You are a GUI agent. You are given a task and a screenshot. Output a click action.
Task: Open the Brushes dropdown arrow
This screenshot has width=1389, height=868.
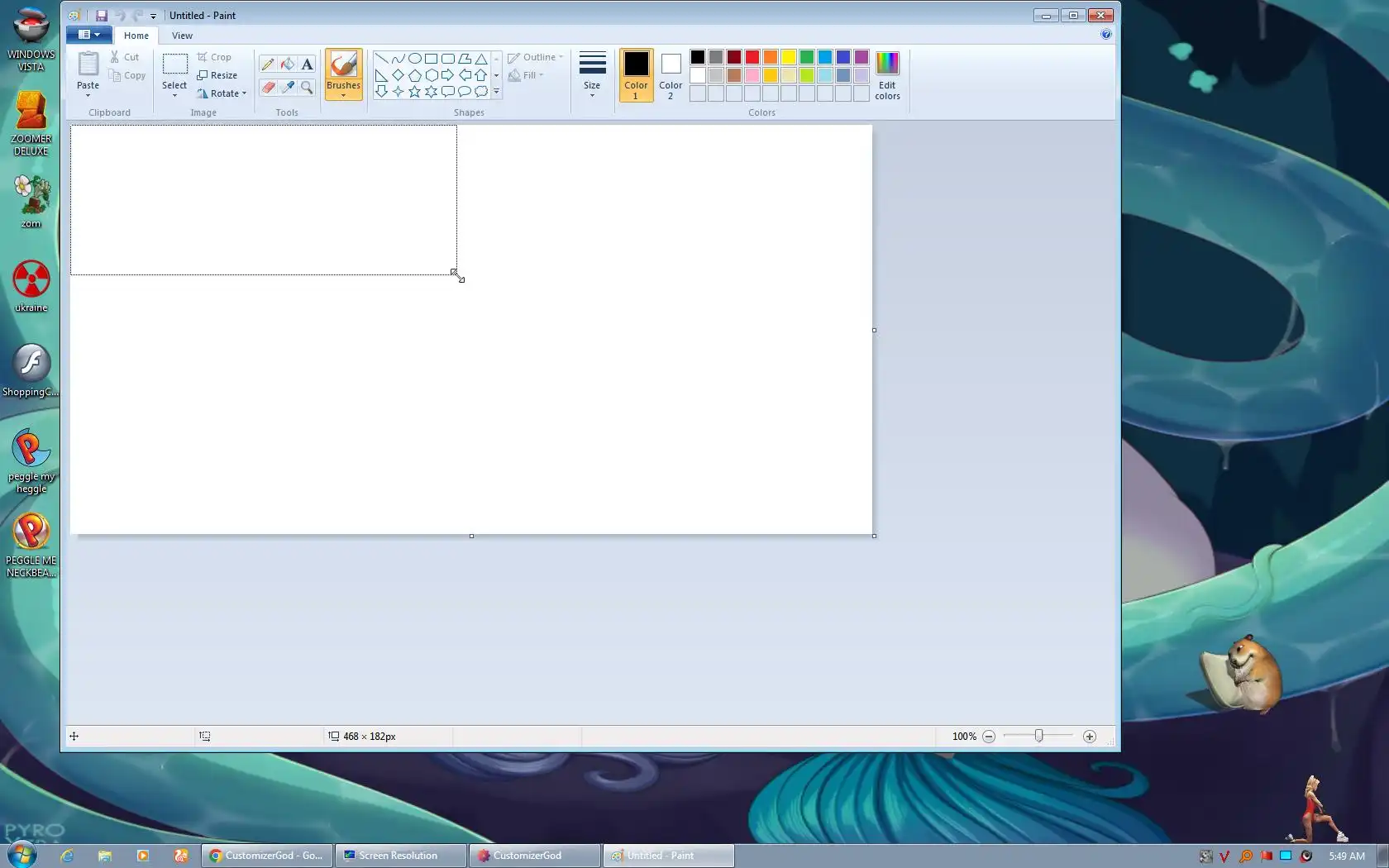pos(343,95)
